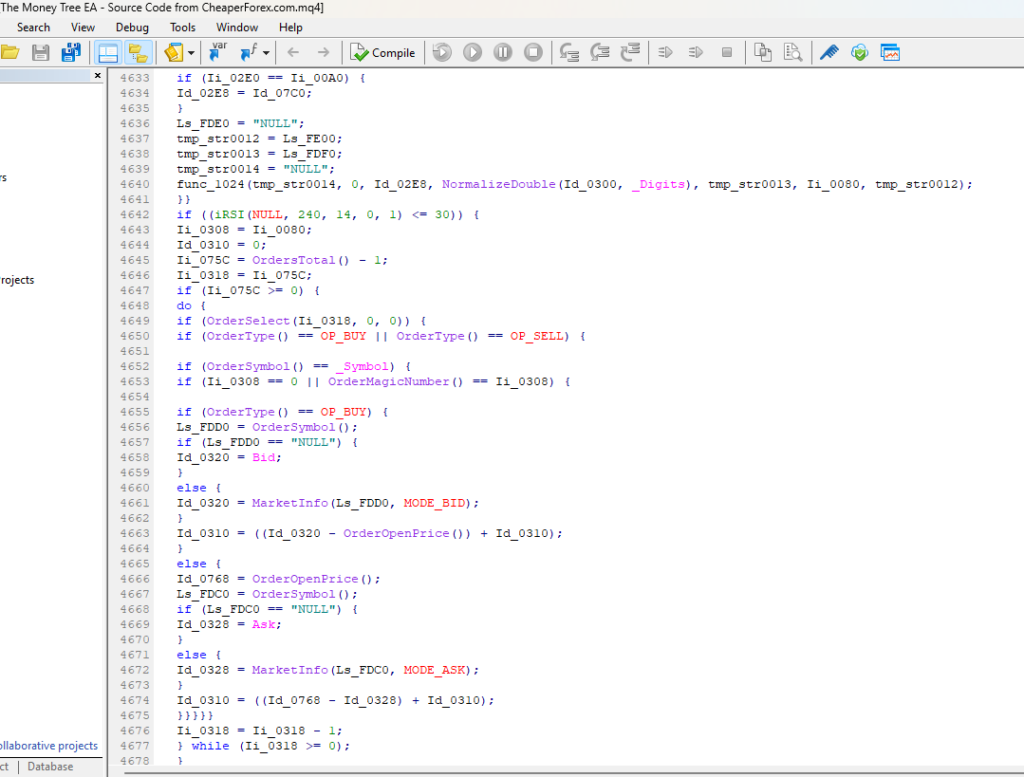Close the Navigator side panel
The height and width of the screenshot is (777, 1024).
[x=98, y=76]
